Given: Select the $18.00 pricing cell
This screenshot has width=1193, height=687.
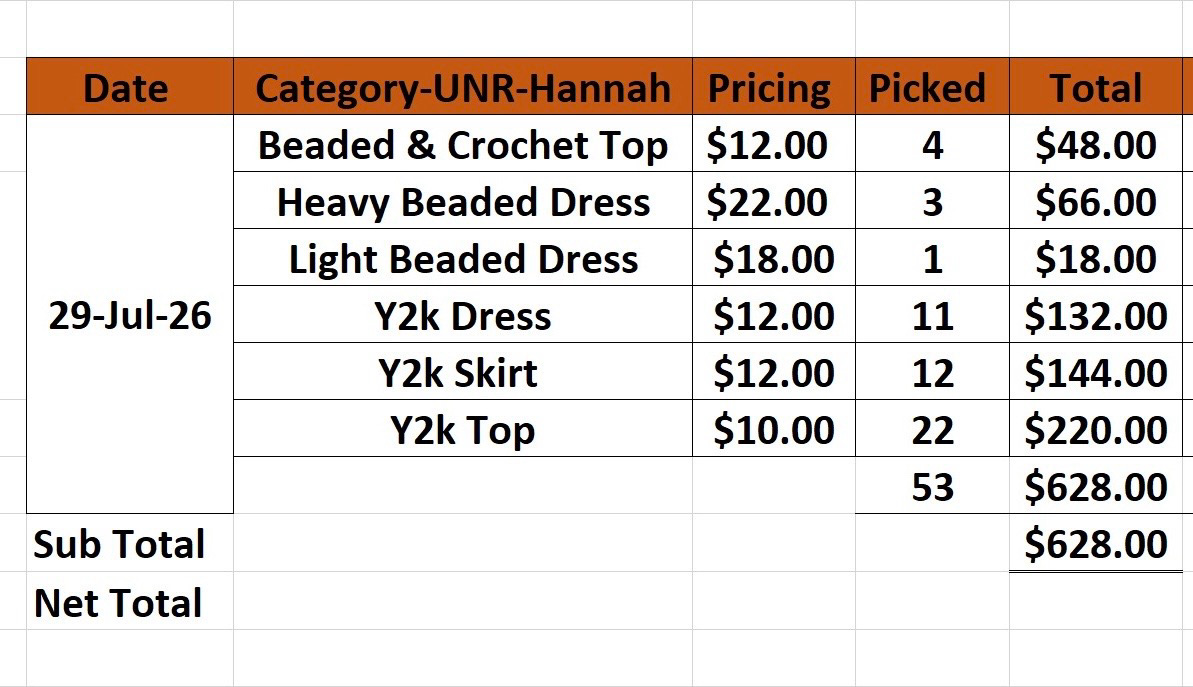Looking at the screenshot, I should tap(774, 258).
